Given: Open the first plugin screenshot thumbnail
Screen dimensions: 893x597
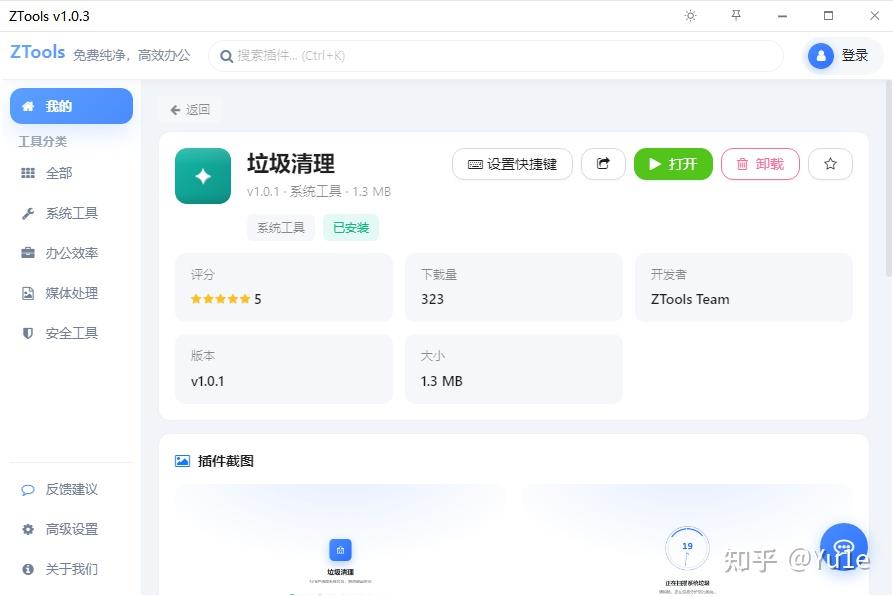Looking at the screenshot, I should pyautogui.click(x=340, y=539).
